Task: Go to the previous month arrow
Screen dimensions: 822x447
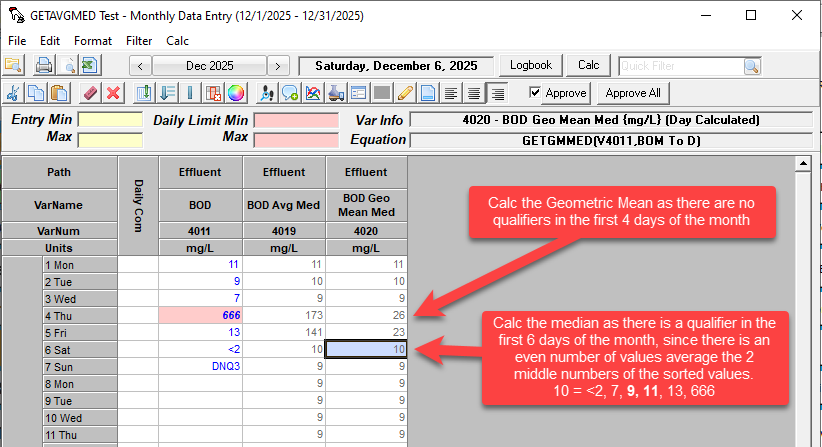Action: (141, 66)
